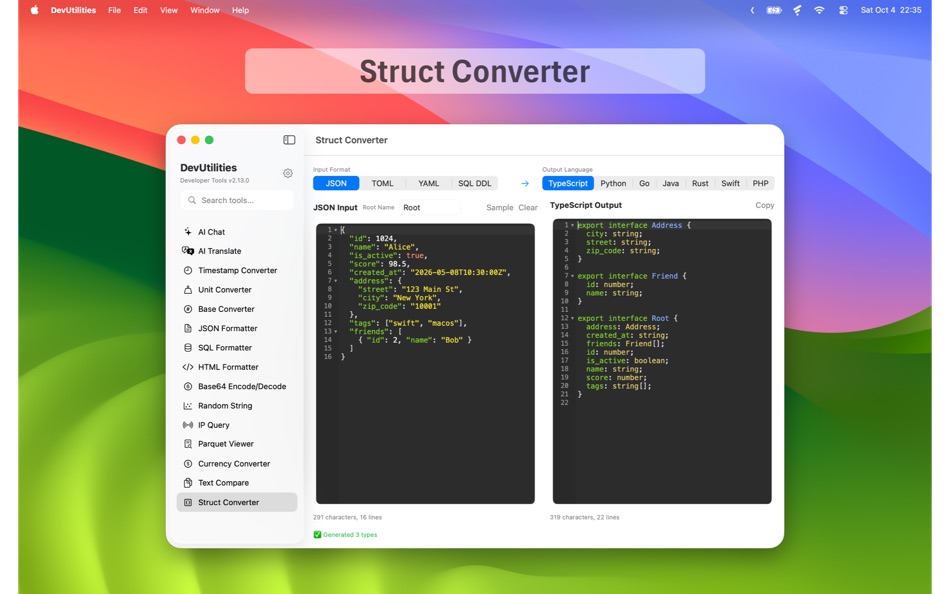Choose Python as output language
The height and width of the screenshot is (594, 950).
(613, 183)
